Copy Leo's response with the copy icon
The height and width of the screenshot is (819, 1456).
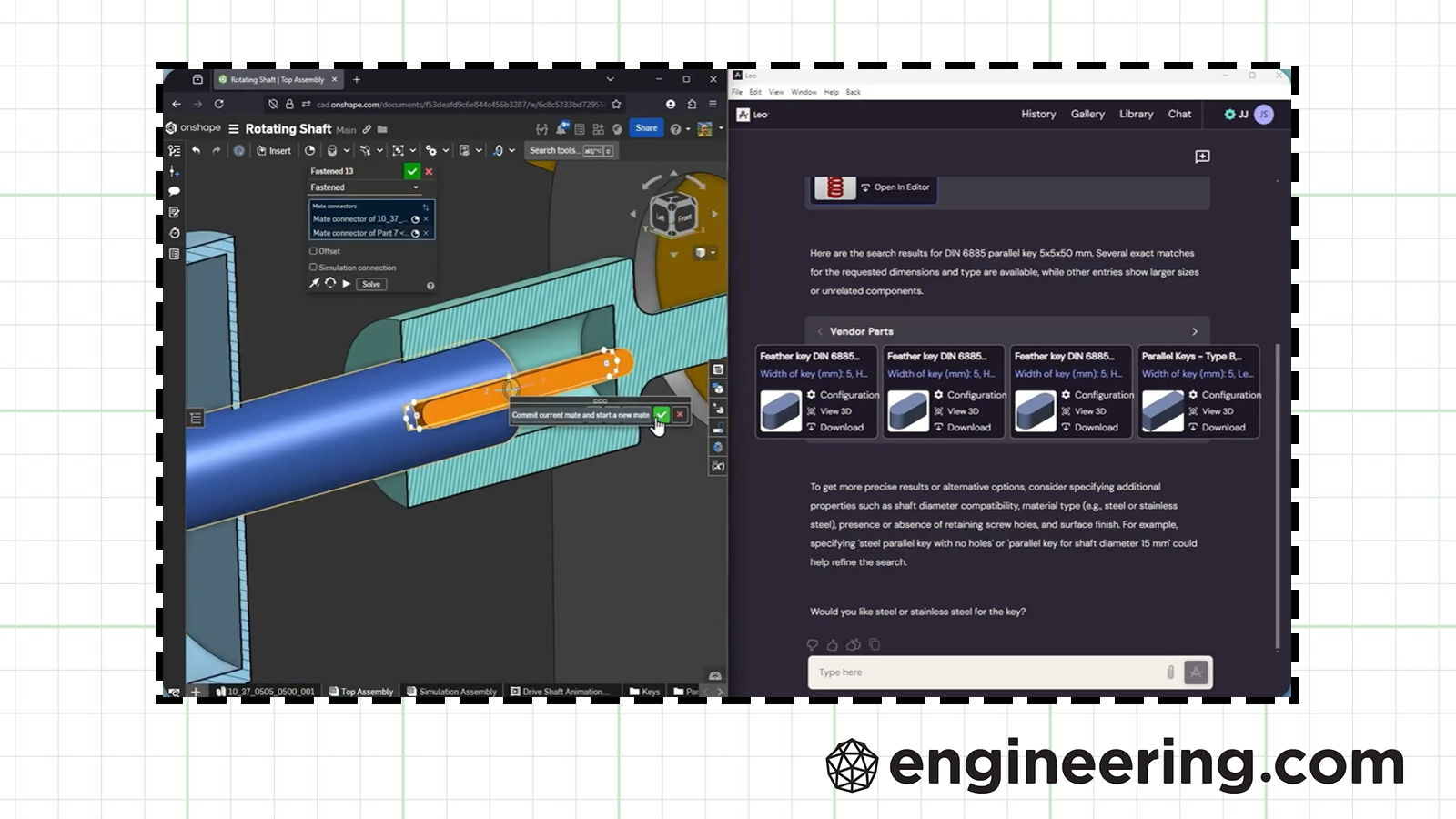coord(875,645)
